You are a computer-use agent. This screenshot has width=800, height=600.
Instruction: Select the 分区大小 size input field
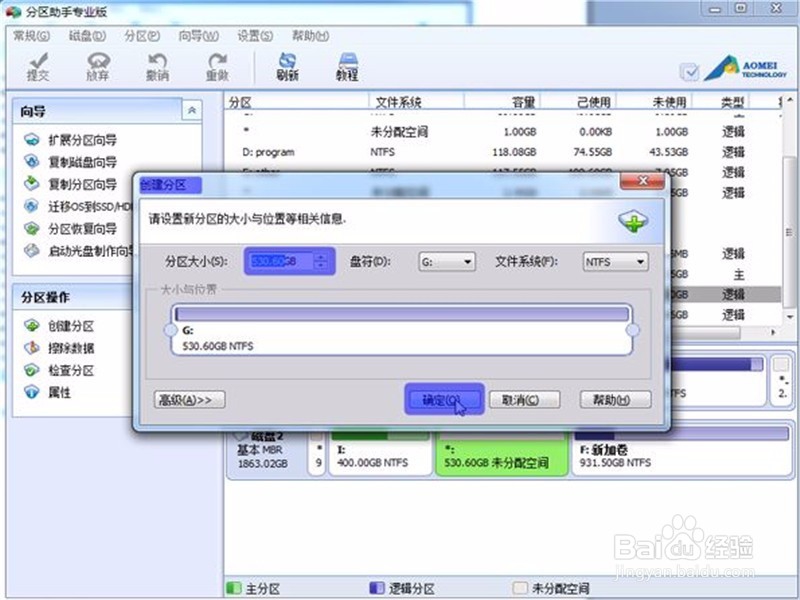[284, 261]
